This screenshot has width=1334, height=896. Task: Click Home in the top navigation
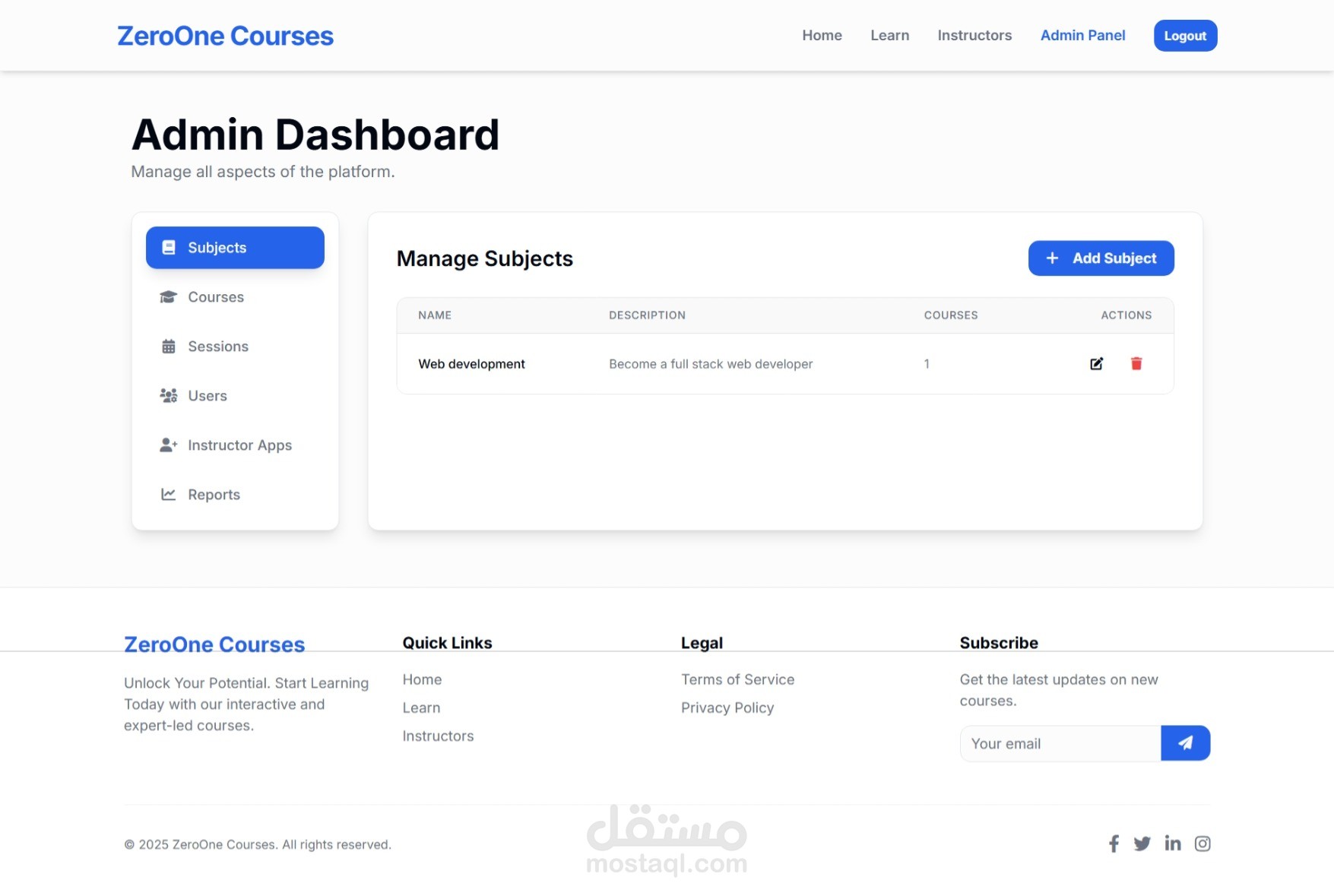tap(822, 35)
